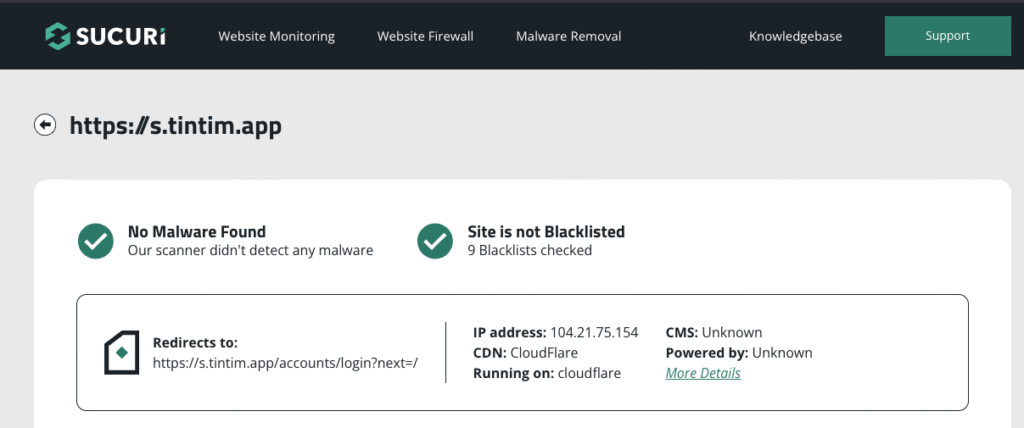This screenshot has height=428, width=1024.
Task: Click the "Site is not Blacklisted" heading
Action: coord(546,232)
